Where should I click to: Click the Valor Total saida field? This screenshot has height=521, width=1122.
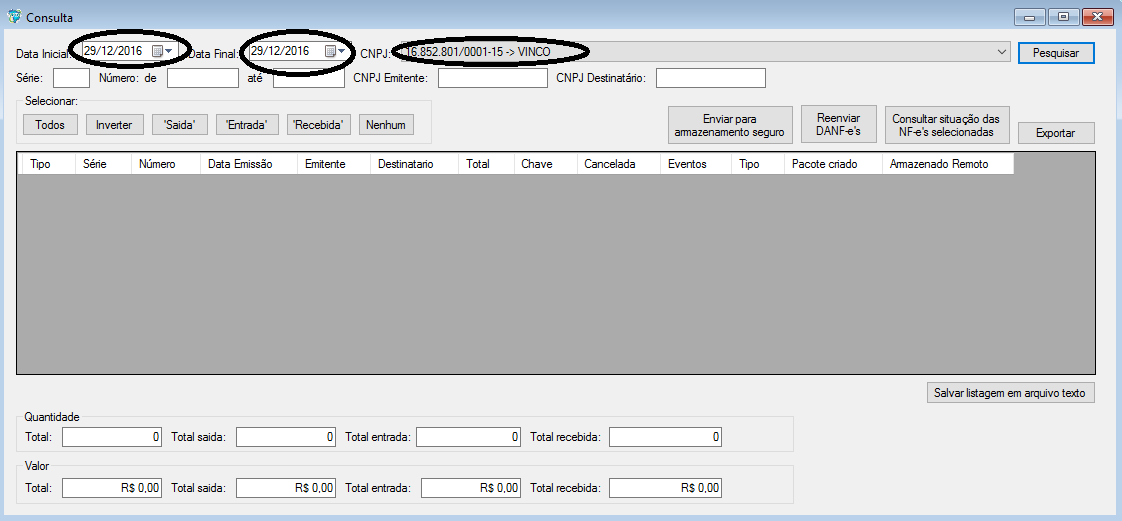click(286, 488)
